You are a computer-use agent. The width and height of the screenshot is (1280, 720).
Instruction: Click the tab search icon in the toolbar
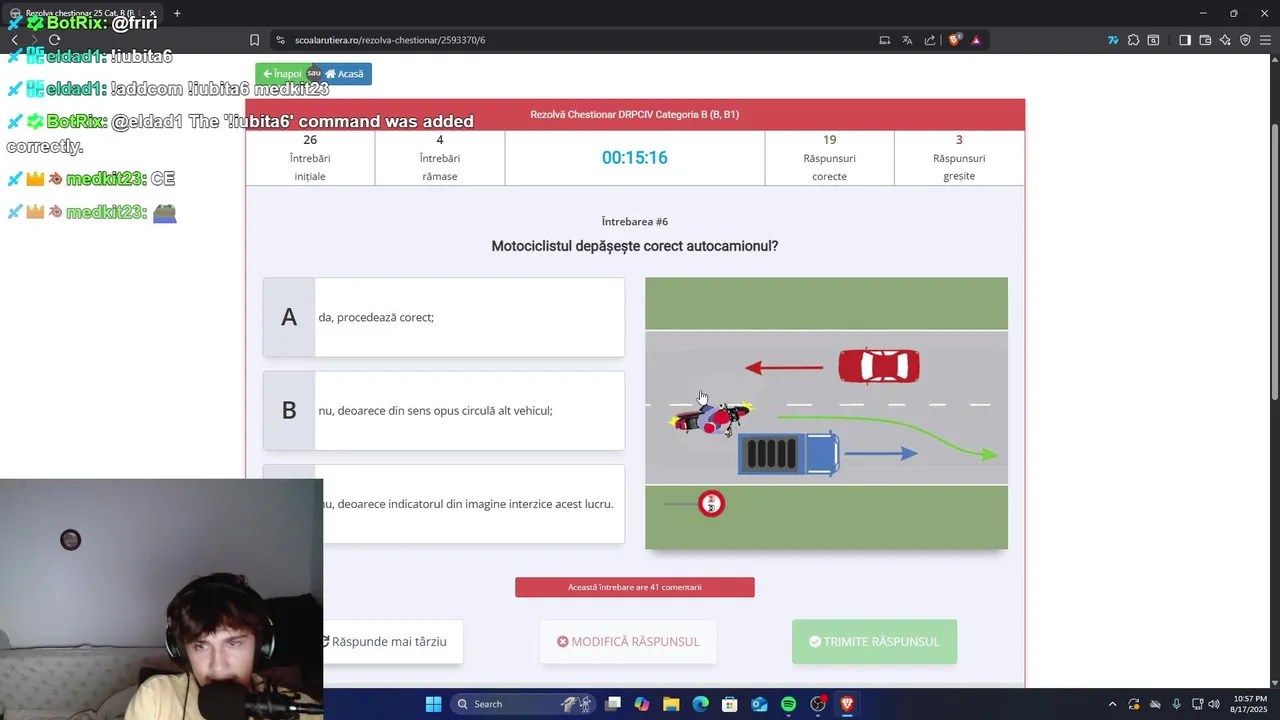pyautogui.click(x=1153, y=40)
